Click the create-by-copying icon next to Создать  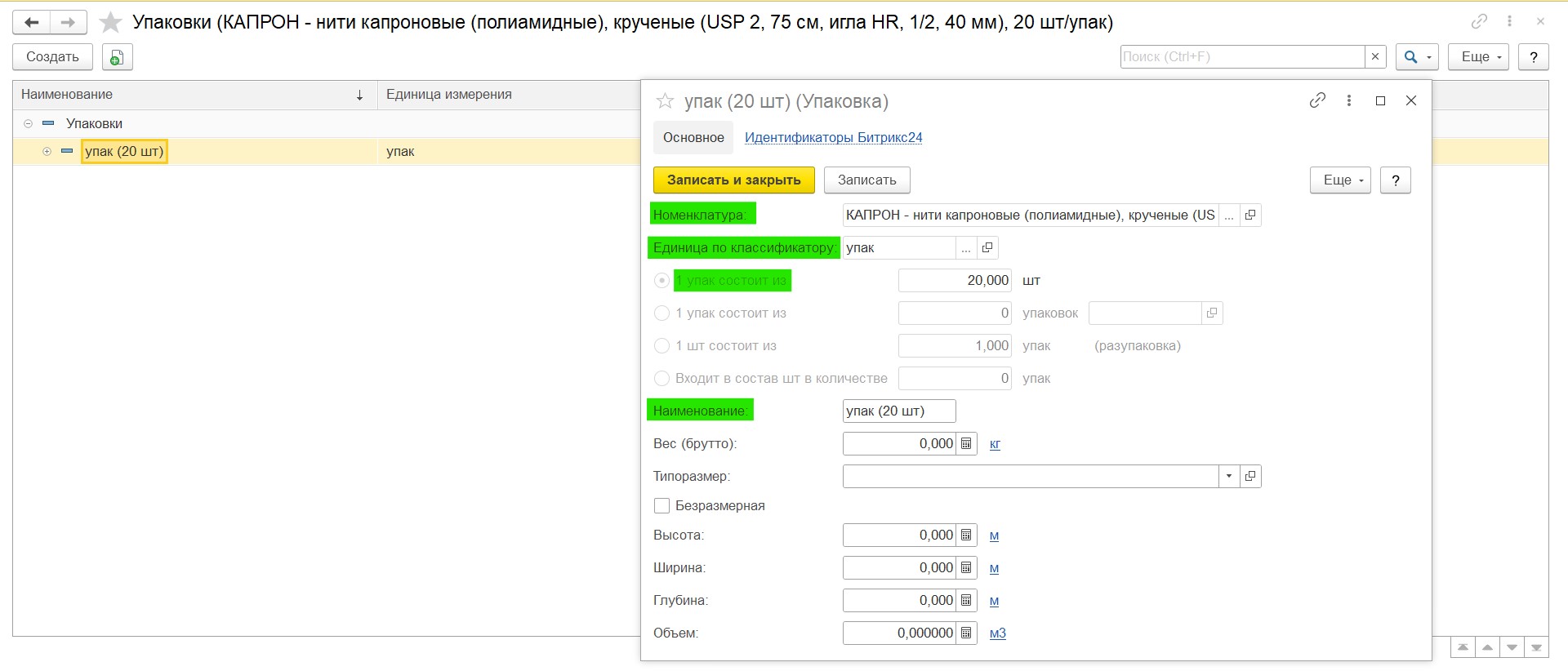click(117, 57)
